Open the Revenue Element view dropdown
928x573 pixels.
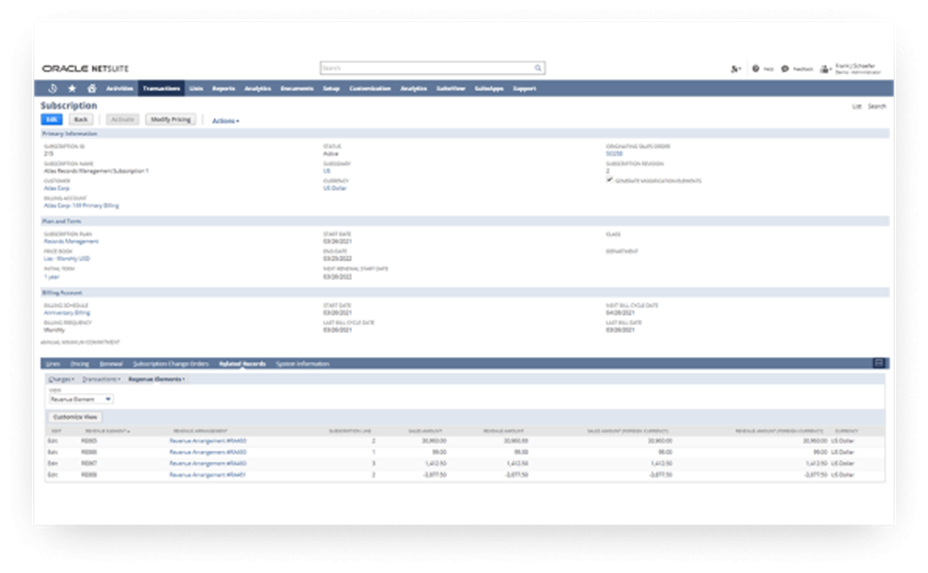(81, 399)
